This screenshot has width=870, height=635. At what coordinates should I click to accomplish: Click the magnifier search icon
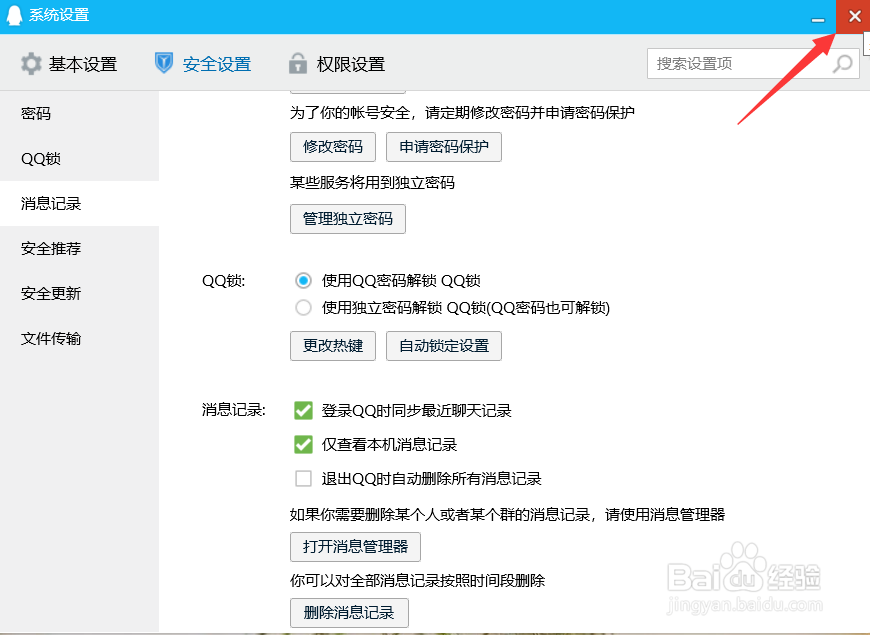(x=843, y=63)
